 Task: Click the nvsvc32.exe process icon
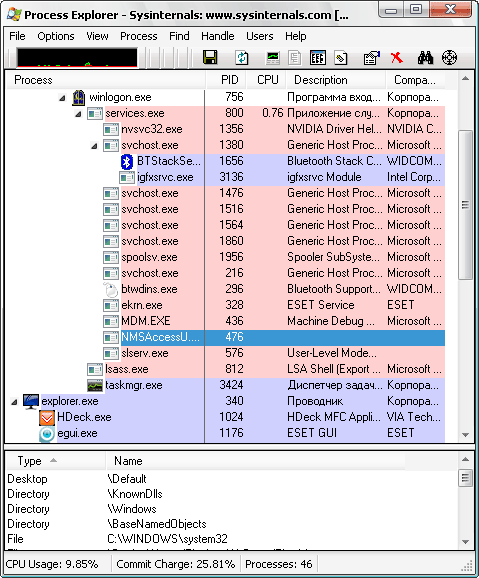(111, 129)
